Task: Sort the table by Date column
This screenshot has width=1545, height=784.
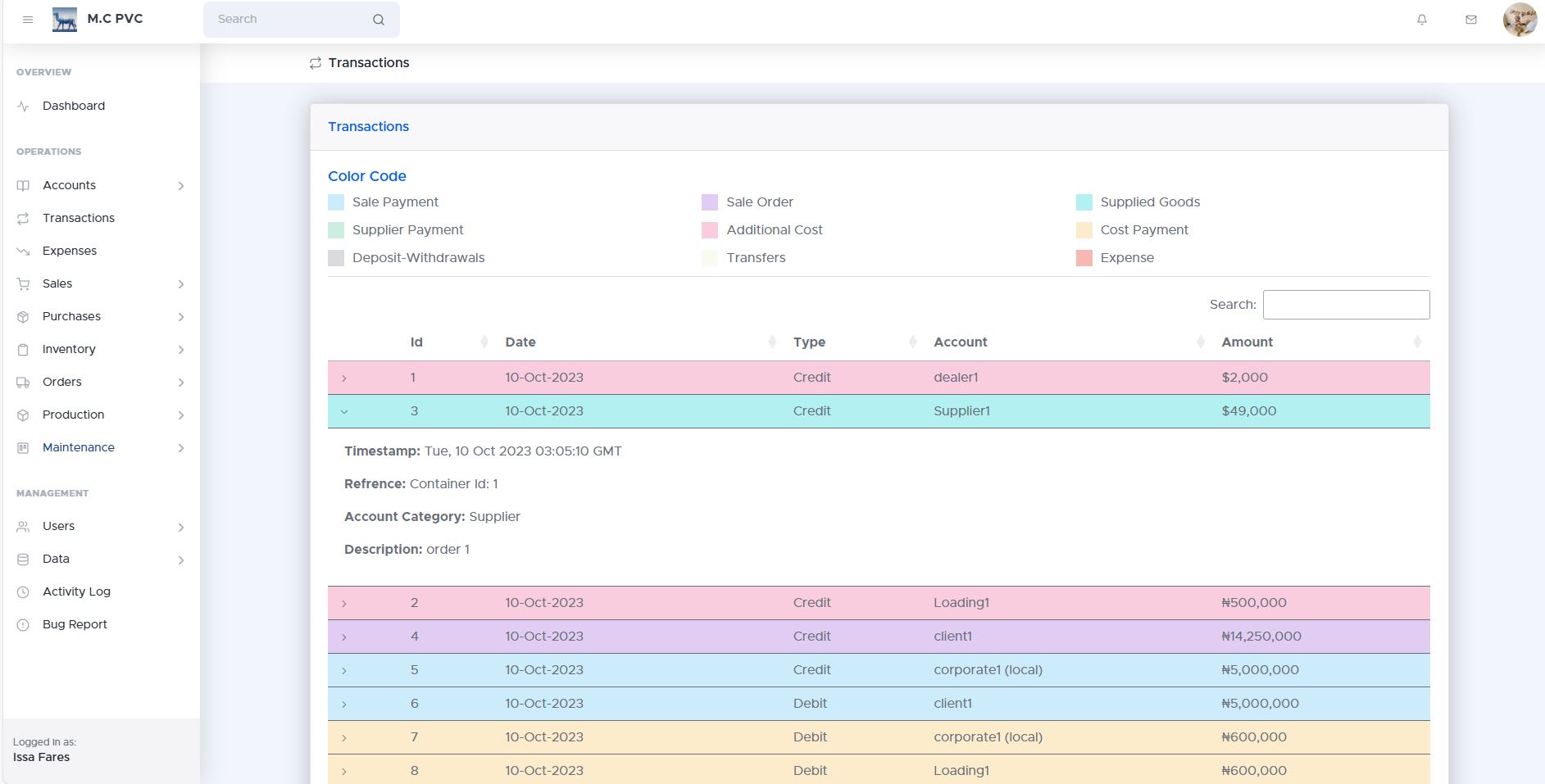Action: [x=520, y=342]
